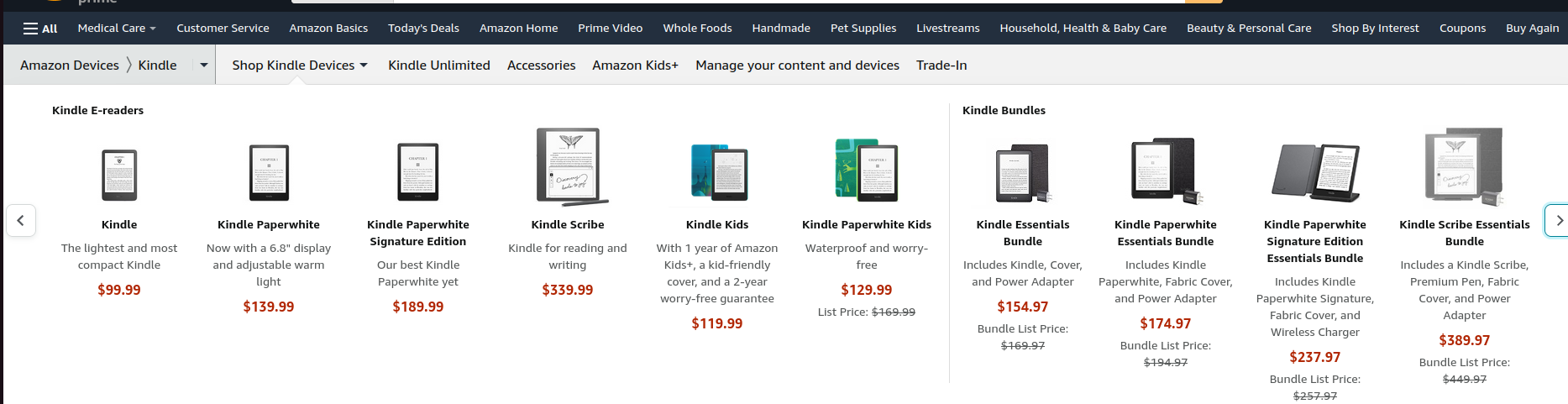Click Kindle Paperwhite Signature Edition image
This screenshot has height=404, width=1568.
[418, 172]
